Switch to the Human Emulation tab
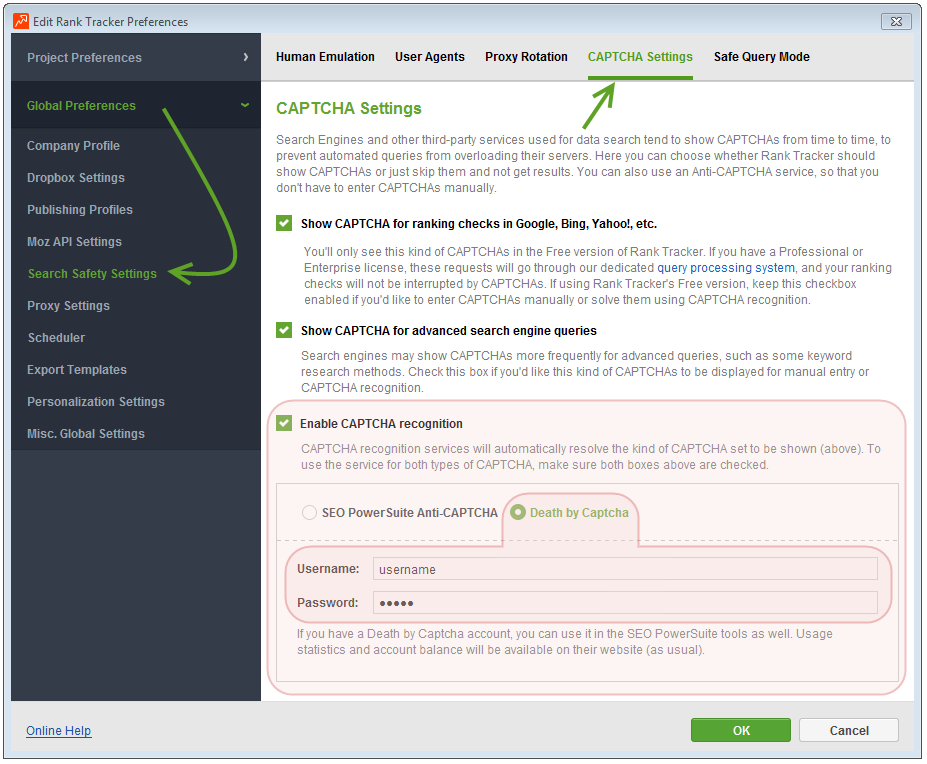Screen dimensions: 927x764 (x=325, y=57)
